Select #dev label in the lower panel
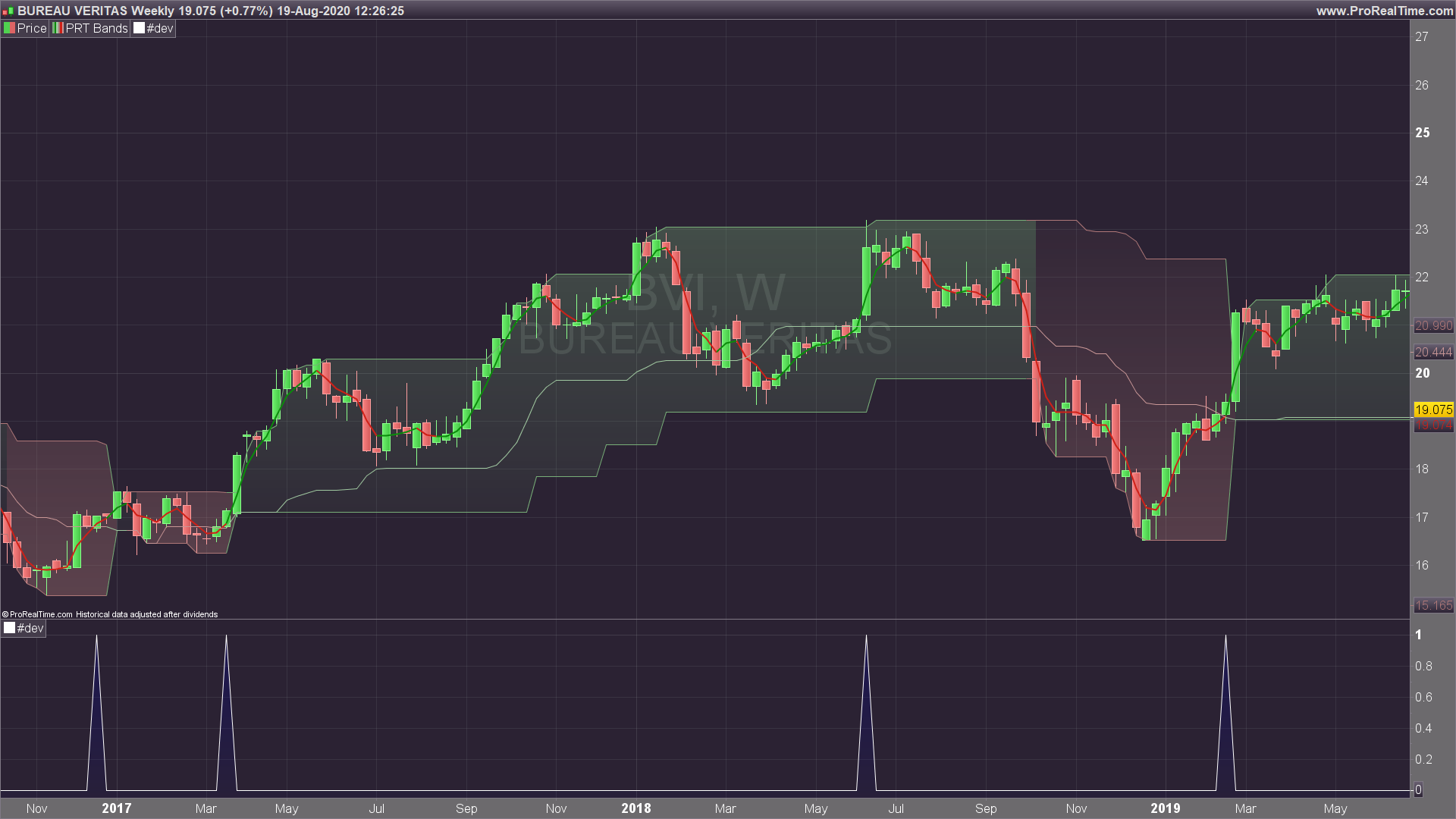 pos(30,628)
